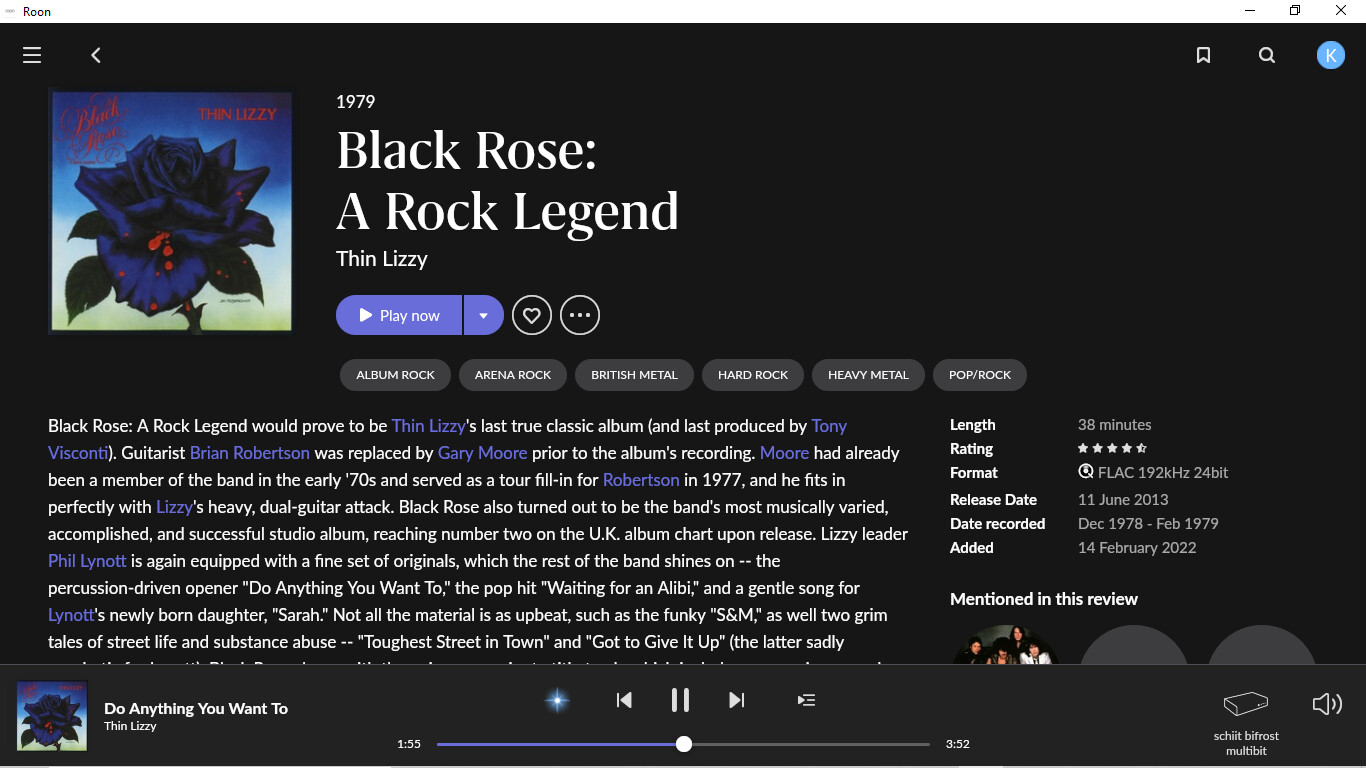Open Phil Lynott link in review
The width and height of the screenshot is (1366, 768).
point(87,561)
